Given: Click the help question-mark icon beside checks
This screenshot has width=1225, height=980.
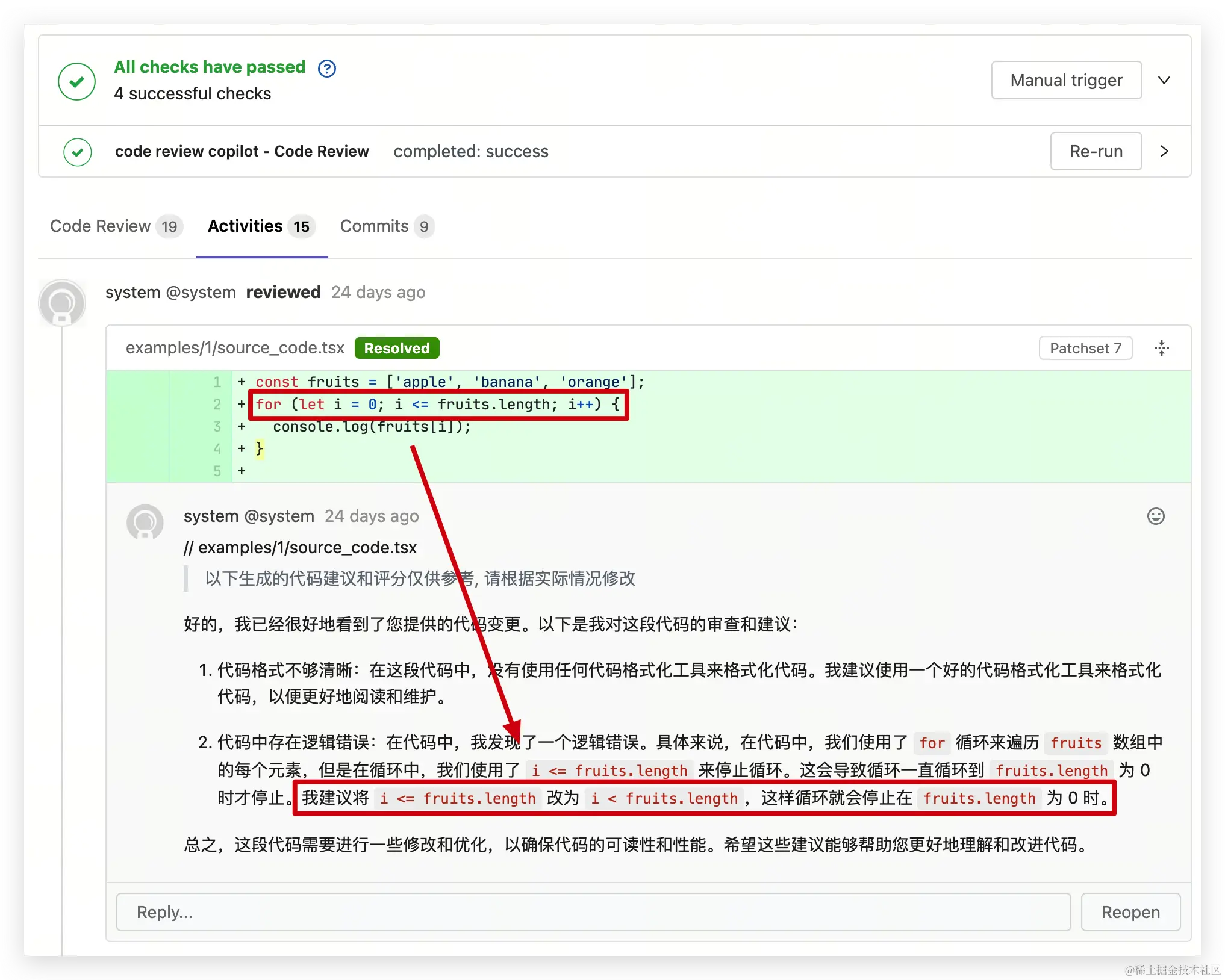Looking at the screenshot, I should point(326,69).
